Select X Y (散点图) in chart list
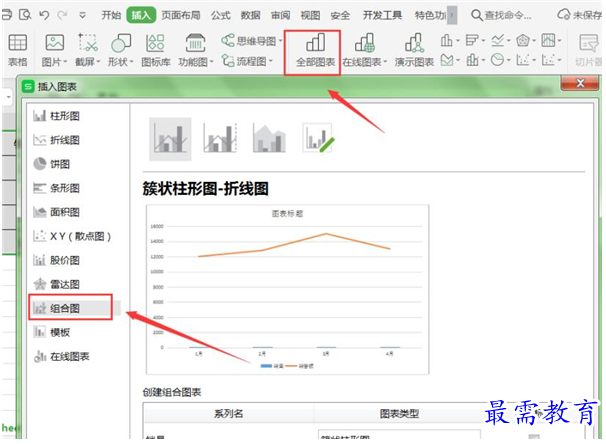This screenshot has width=606, height=444. point(72,236)
